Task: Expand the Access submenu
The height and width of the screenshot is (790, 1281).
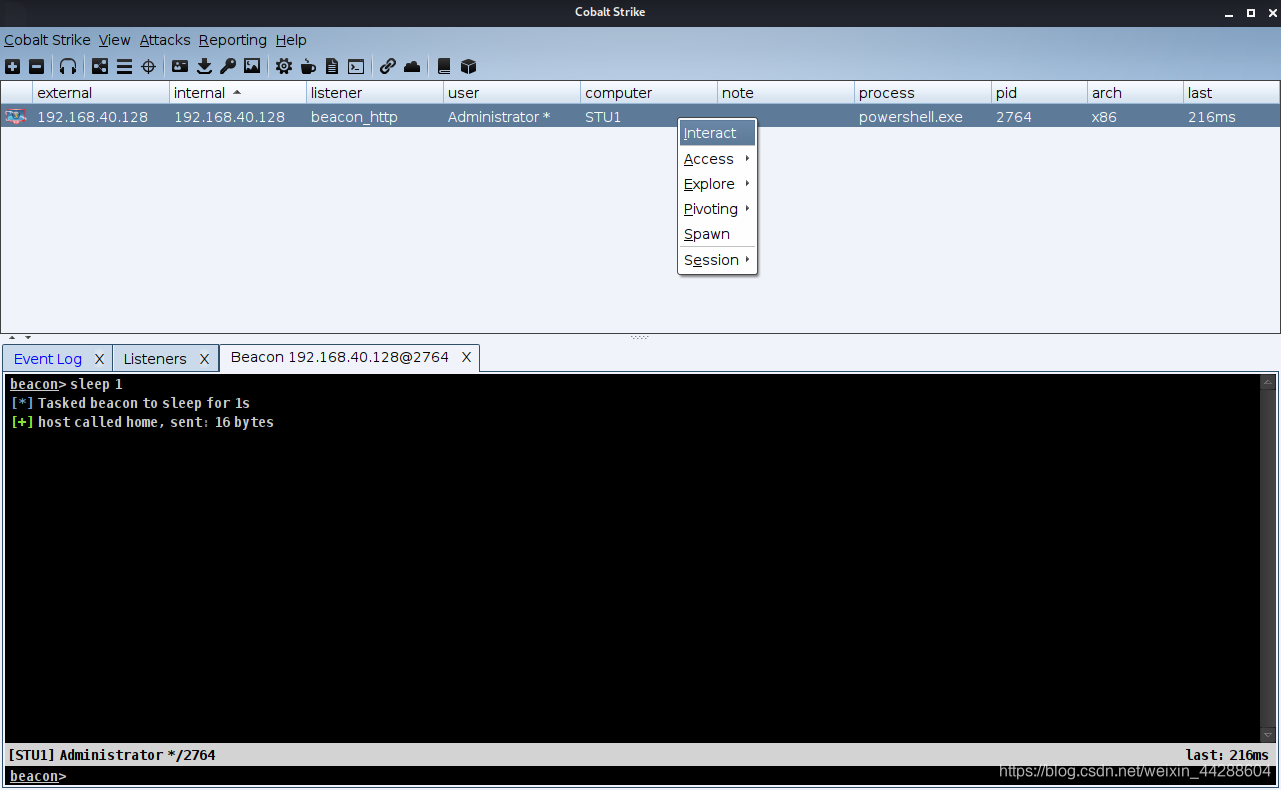Action: click(x=717, y=159)
